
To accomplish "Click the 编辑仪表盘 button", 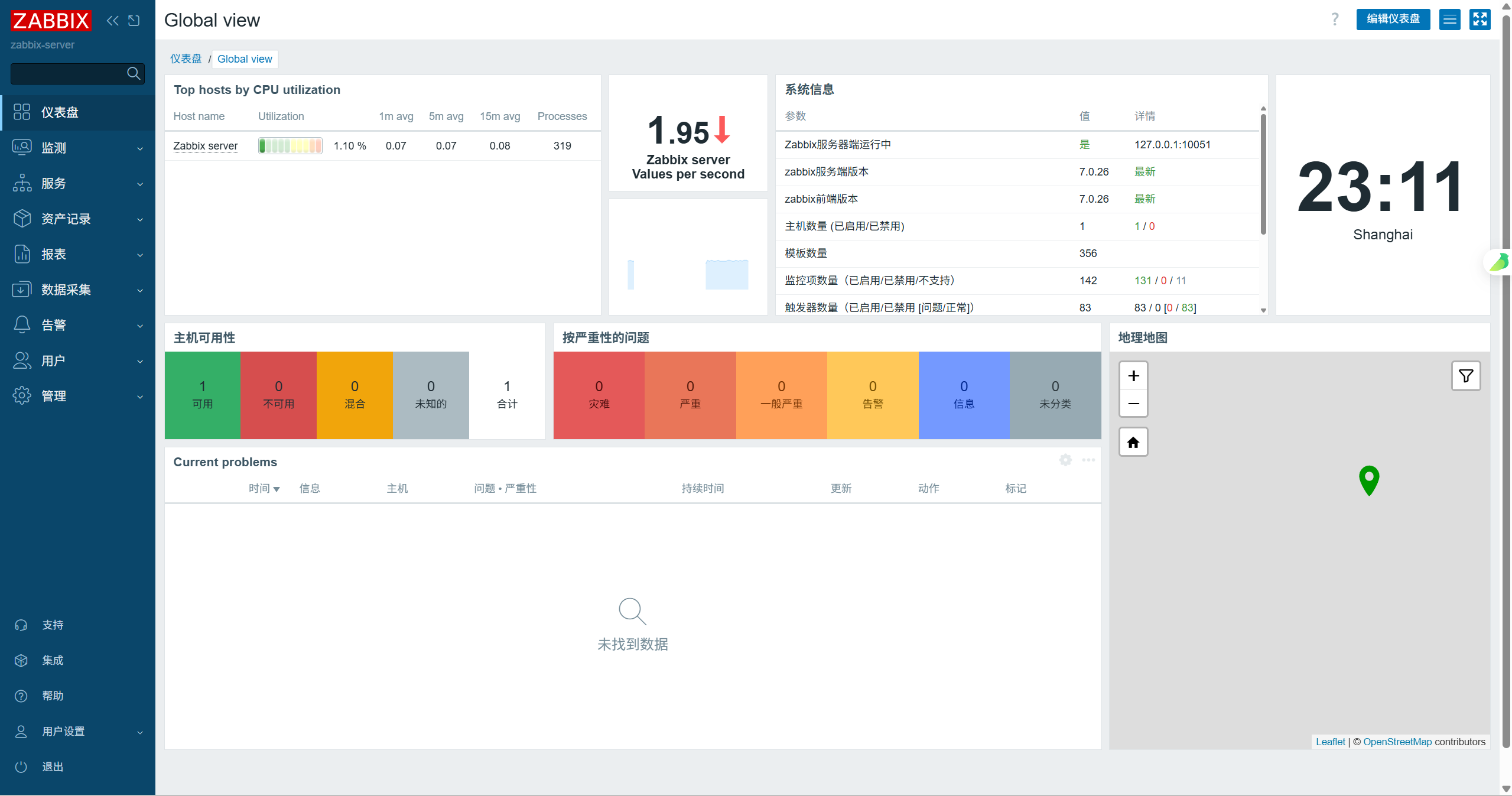I will (1393, 20).
